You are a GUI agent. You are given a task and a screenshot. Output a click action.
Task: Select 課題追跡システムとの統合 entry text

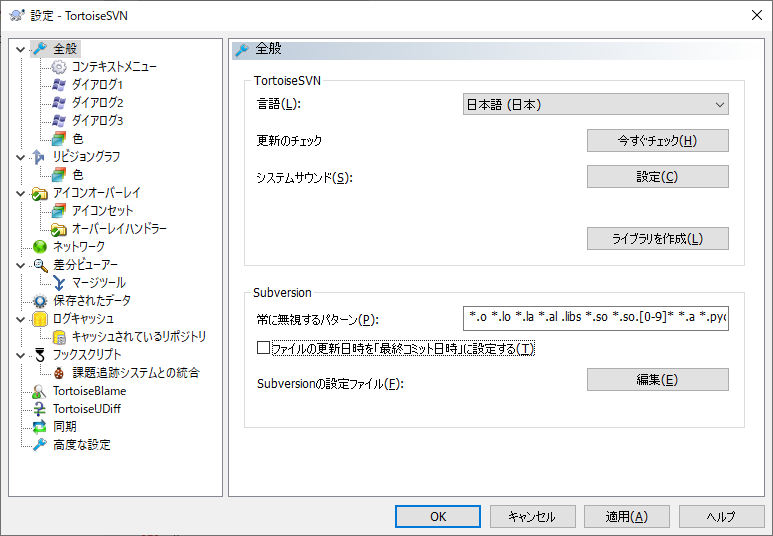point(136,373)
